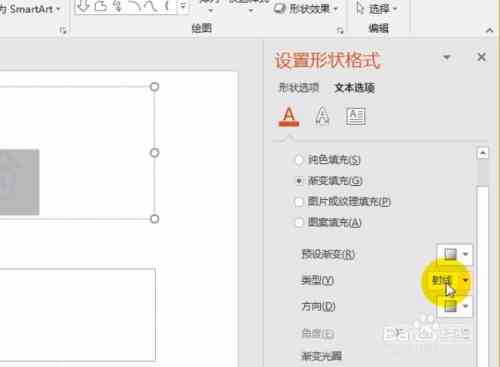Open the Text Box layout icon
500x367 pixels.
[x=356, y=116]
